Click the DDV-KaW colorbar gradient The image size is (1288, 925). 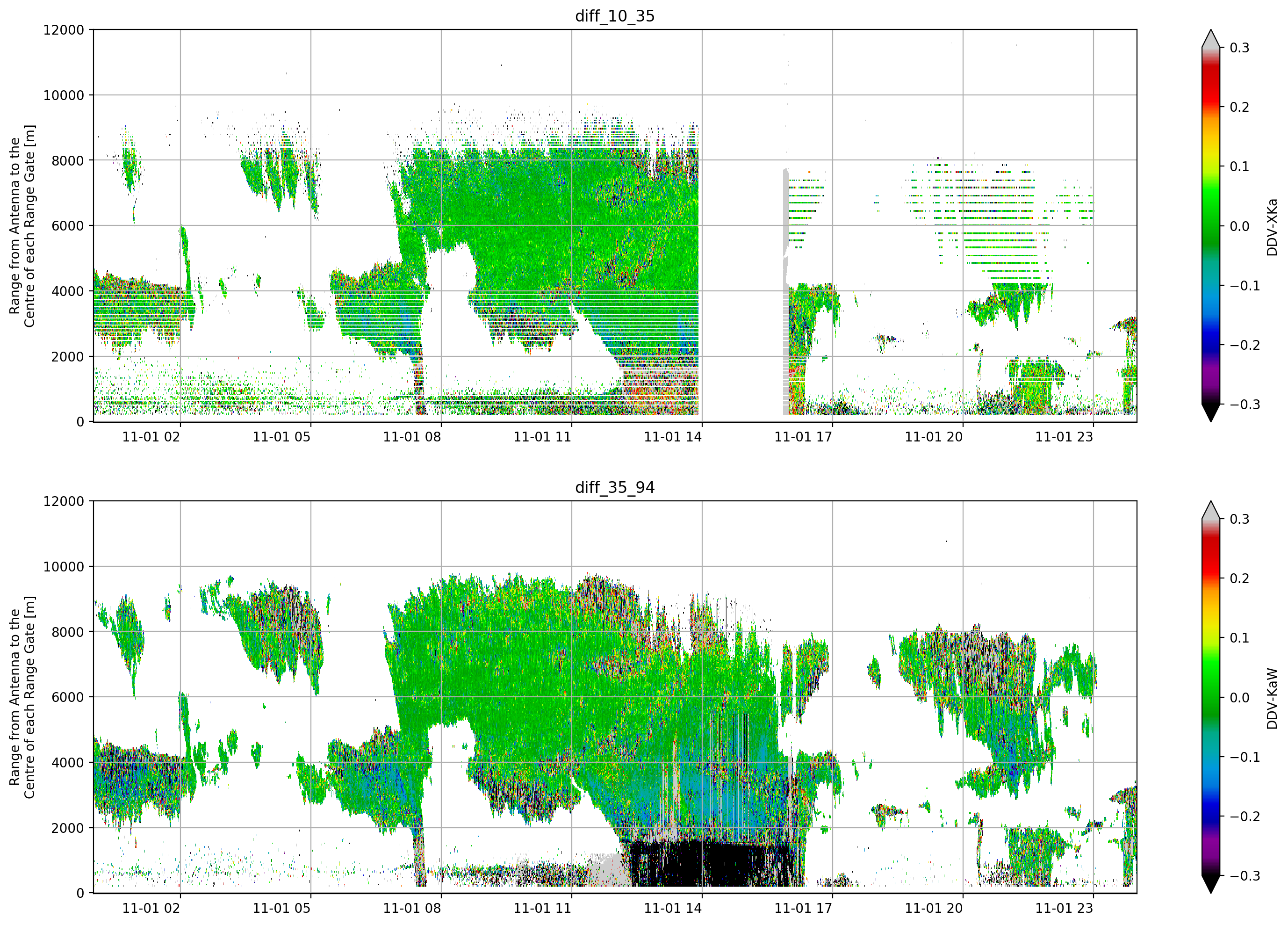[x=1211, y=697]
